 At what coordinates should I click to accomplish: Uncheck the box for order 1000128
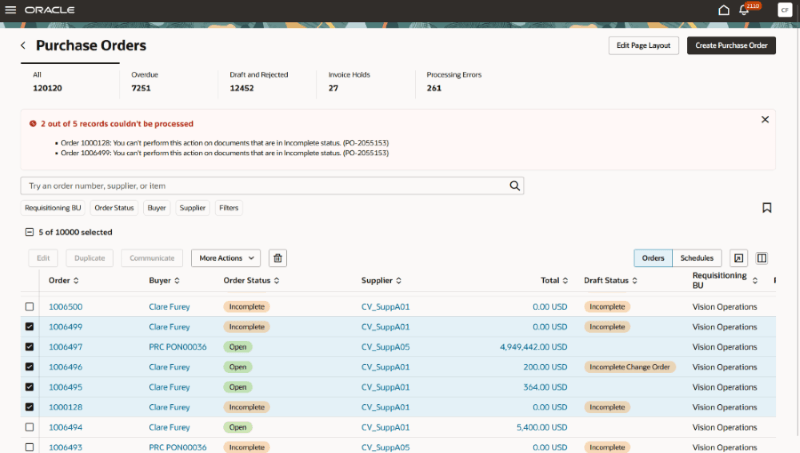pos(30,407)
